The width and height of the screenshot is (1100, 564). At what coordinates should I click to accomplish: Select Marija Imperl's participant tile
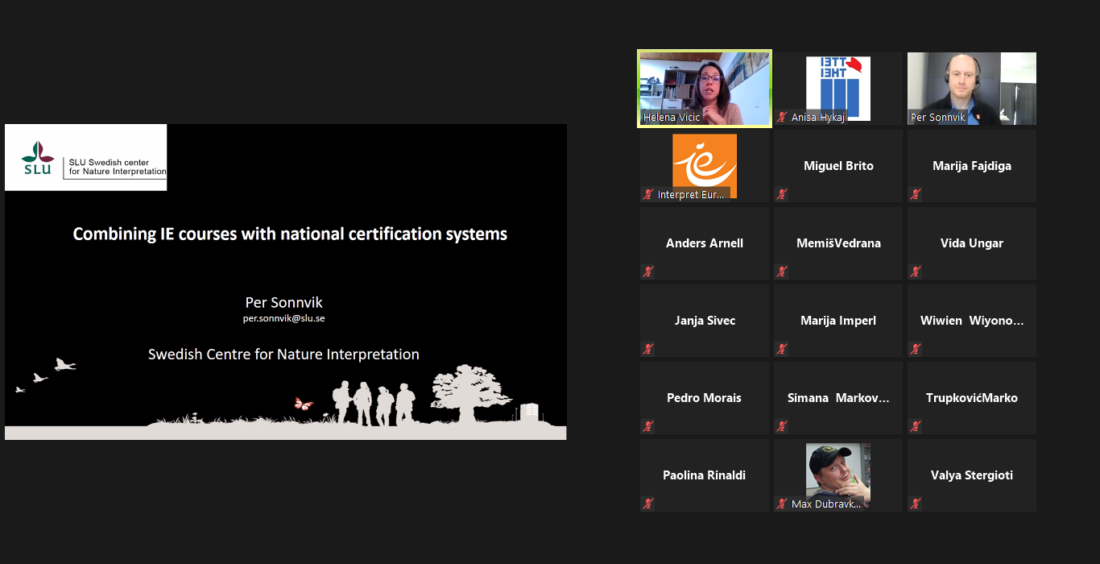[838, 320]
